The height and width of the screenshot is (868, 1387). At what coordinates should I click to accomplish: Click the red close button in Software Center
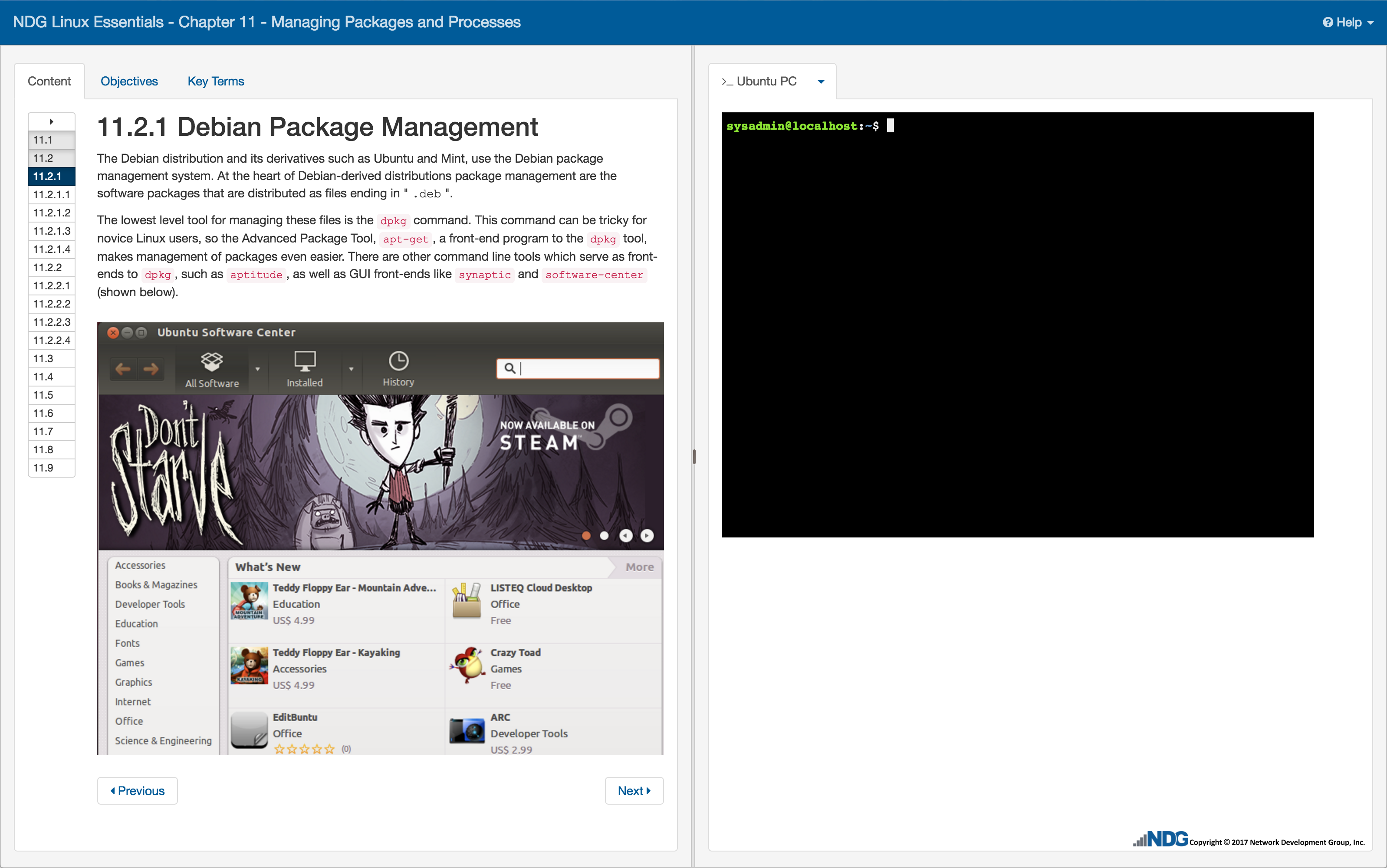pyautogui.click(x=113, y=332)
